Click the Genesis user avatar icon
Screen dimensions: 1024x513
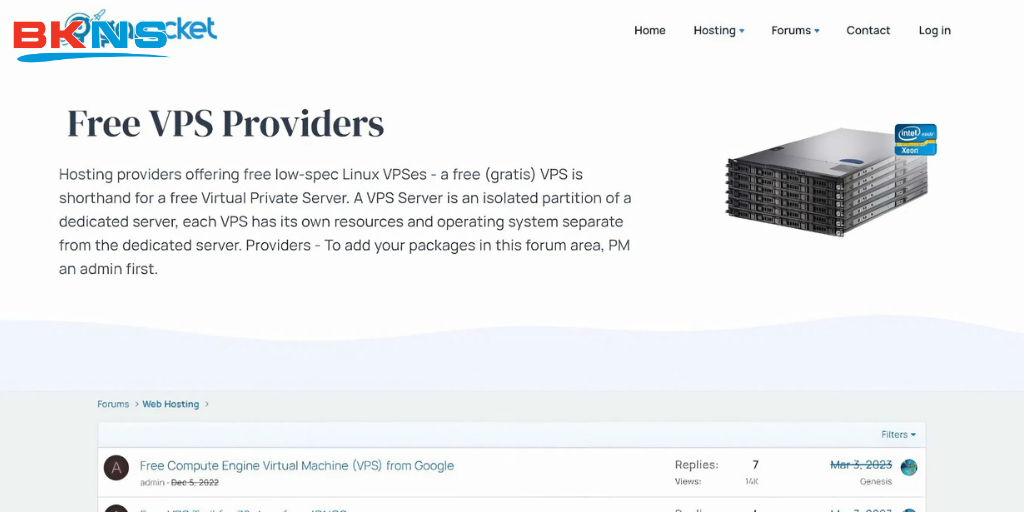click(909, 467)
